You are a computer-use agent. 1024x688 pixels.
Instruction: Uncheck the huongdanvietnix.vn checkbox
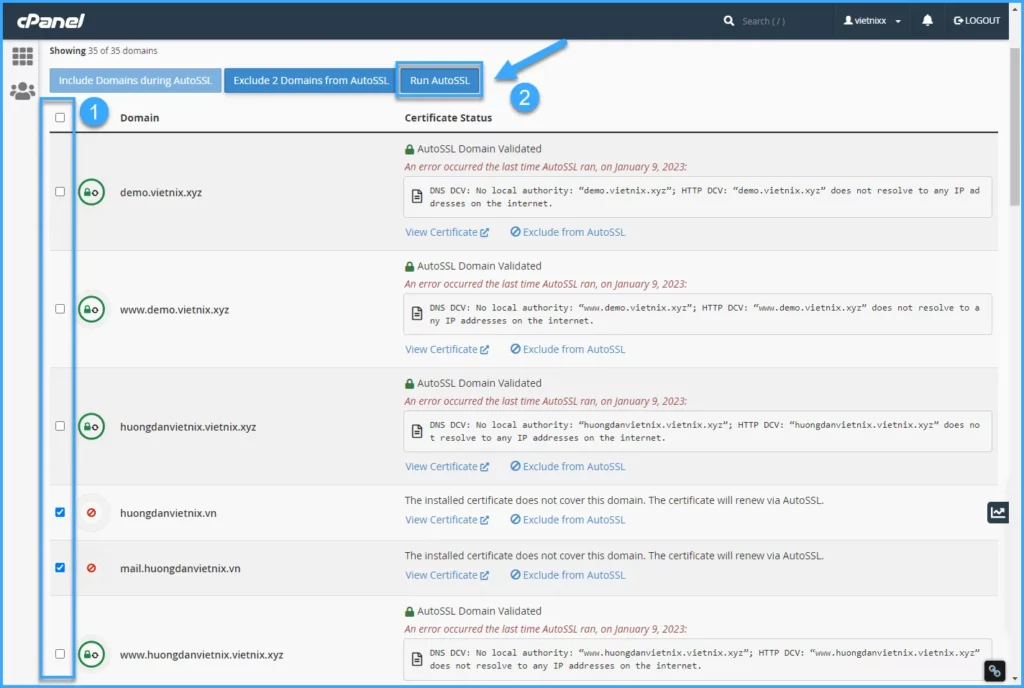pyautogui.click(x=60, y=512)
